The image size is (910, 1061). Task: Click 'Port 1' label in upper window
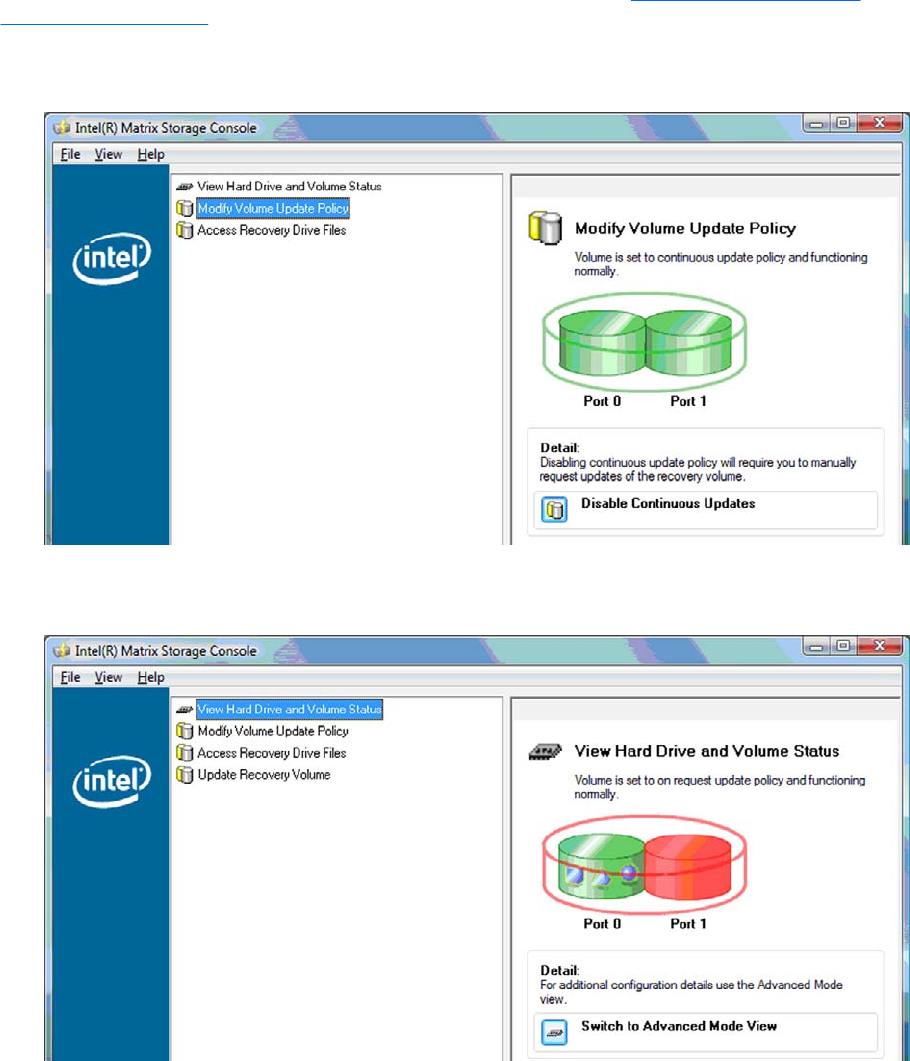pos(689,401)
